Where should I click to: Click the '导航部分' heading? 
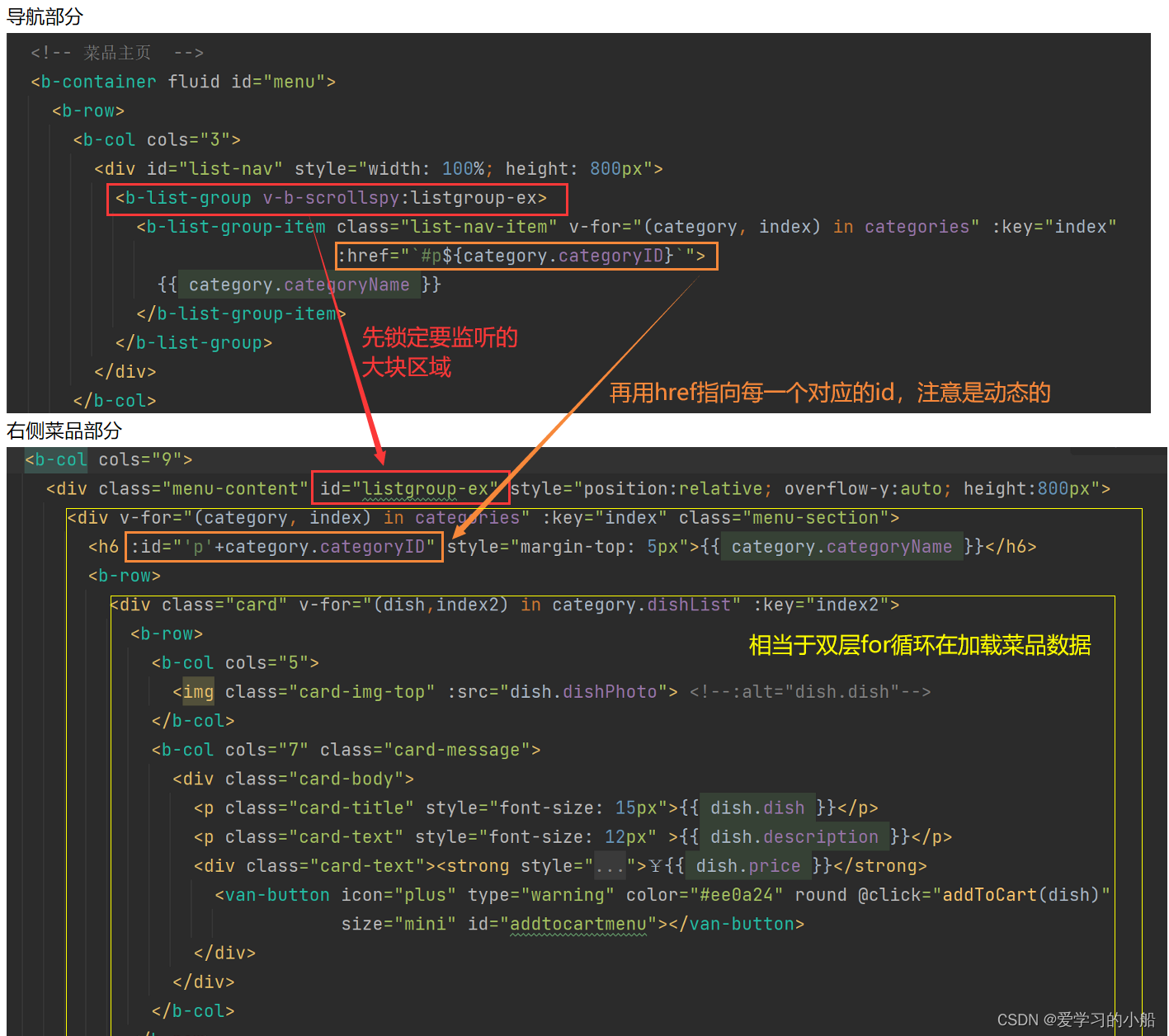[45, 16]
